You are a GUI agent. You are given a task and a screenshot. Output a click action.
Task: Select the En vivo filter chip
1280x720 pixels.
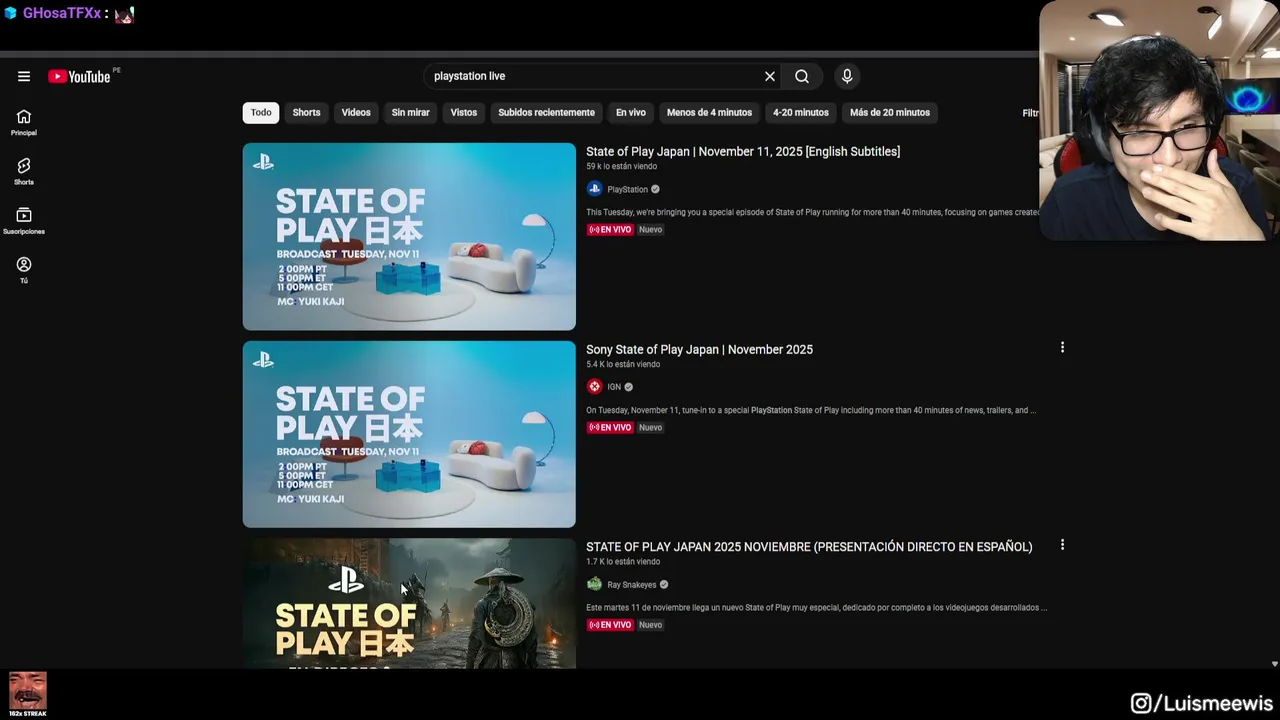click(630, 112)
